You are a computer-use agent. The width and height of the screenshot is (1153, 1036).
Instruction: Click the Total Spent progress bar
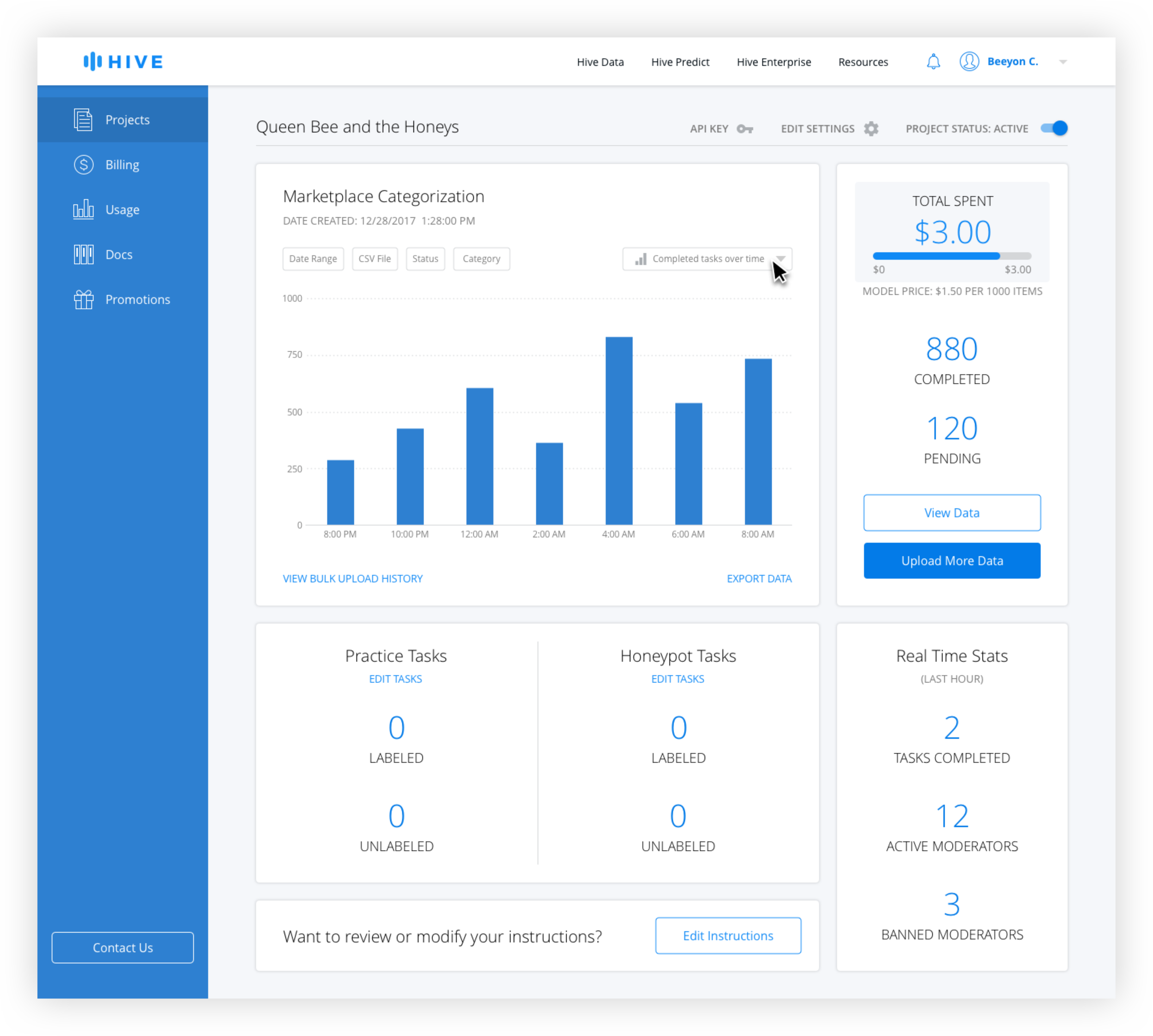[x=951, y=255]
